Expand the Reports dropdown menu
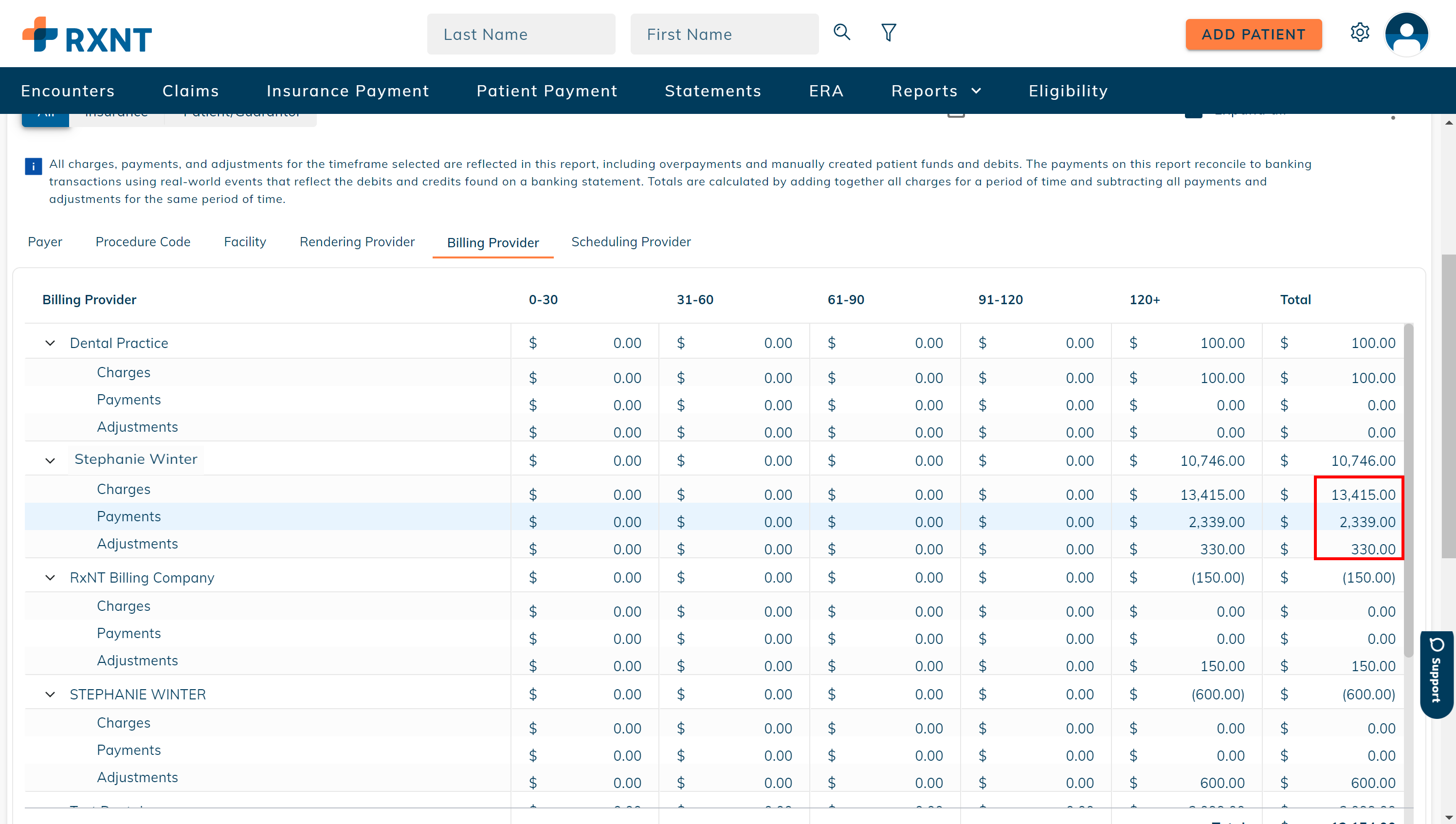1456x824 pixels. tap(936, 91)
